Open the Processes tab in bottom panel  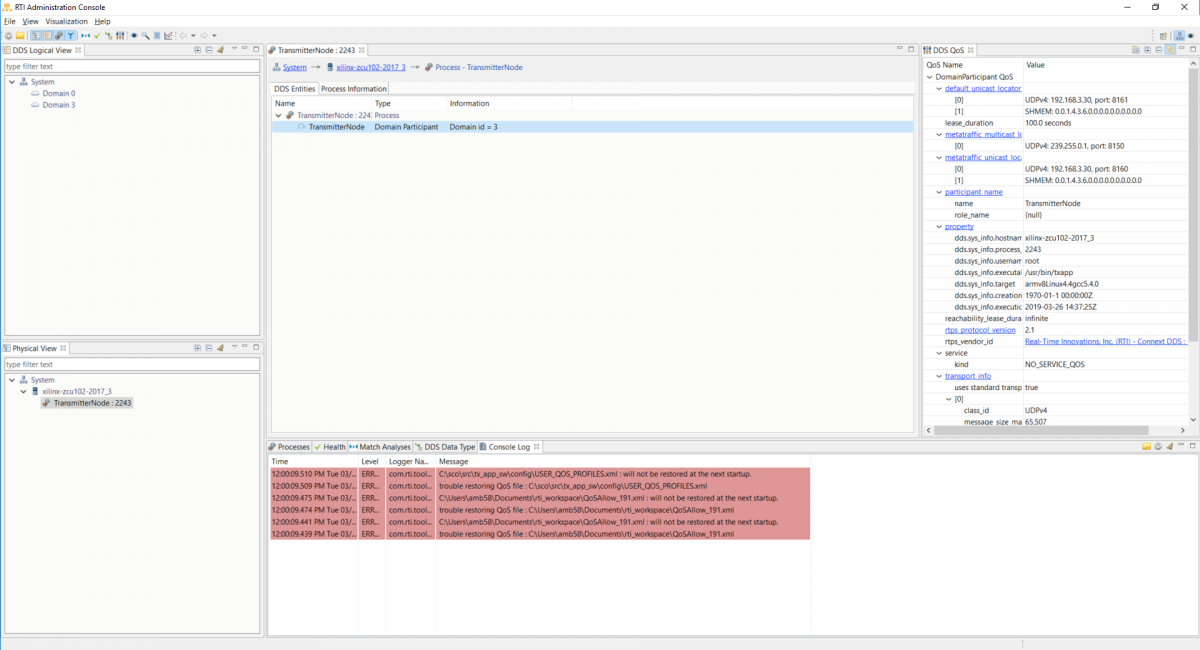[289, 447]
